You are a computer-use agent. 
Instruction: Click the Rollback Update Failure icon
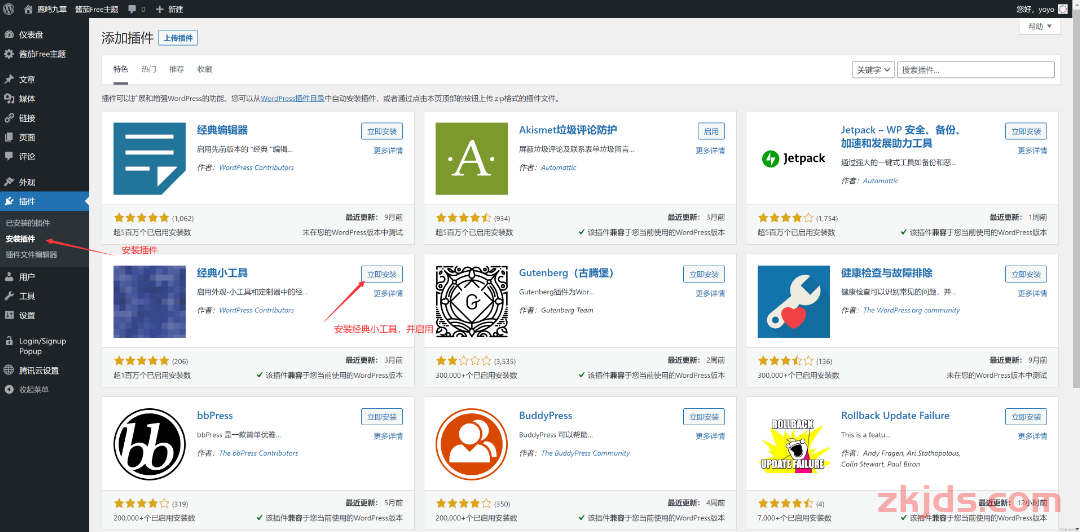(793, 444)
